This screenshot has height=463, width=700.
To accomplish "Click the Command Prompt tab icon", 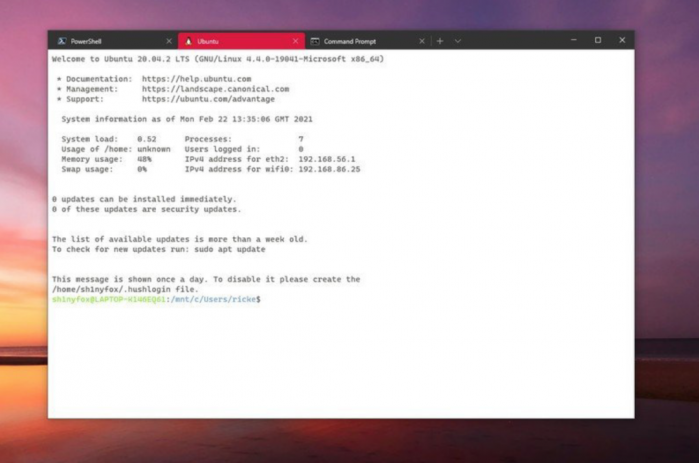I will tap(315, 41).
